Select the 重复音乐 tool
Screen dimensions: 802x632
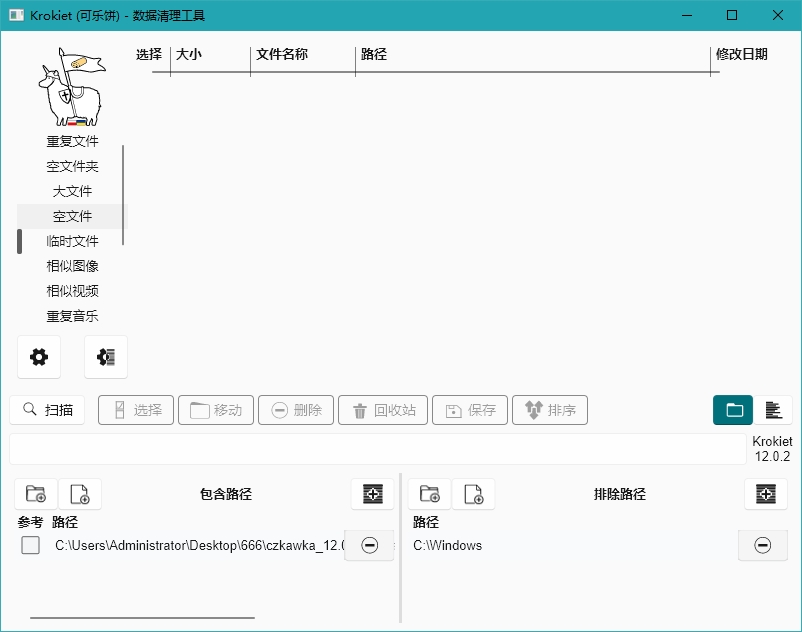click(x=72, y=316)
